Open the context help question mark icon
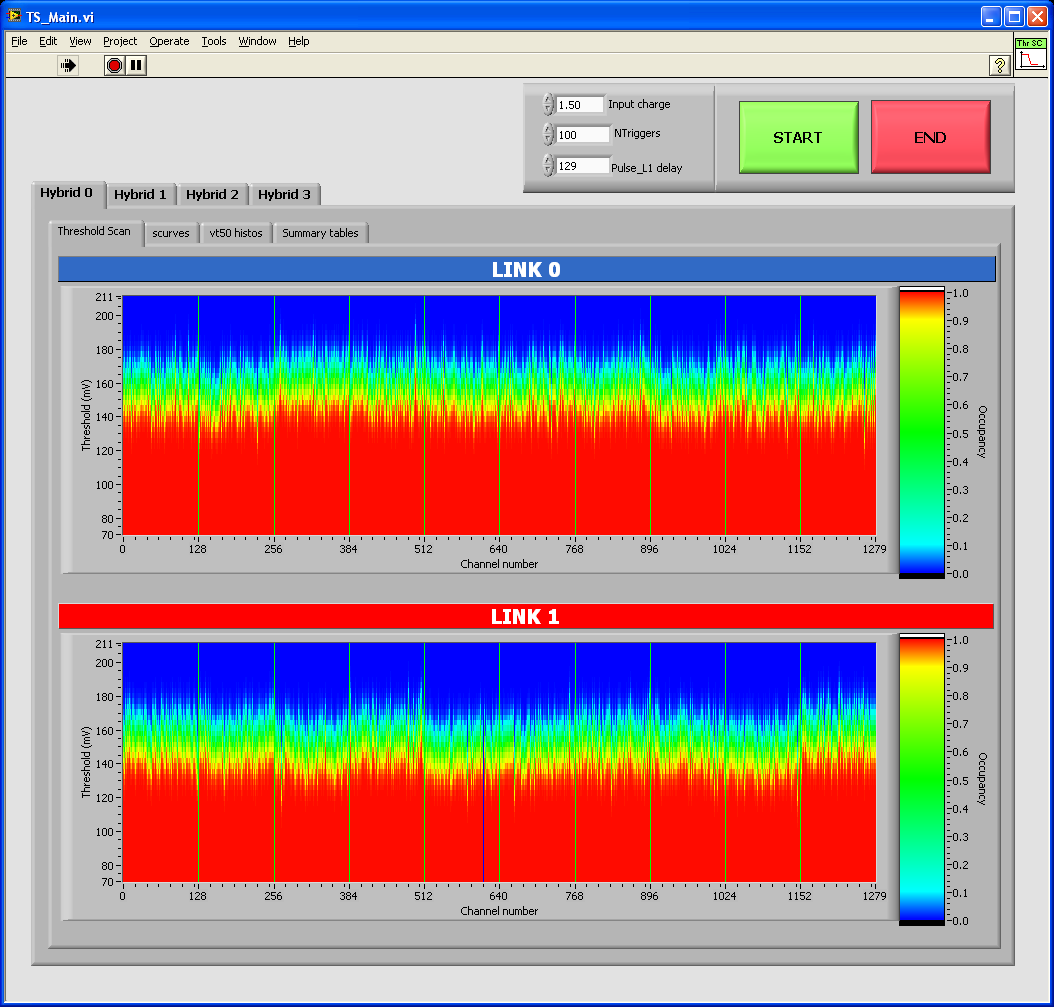 998,65
